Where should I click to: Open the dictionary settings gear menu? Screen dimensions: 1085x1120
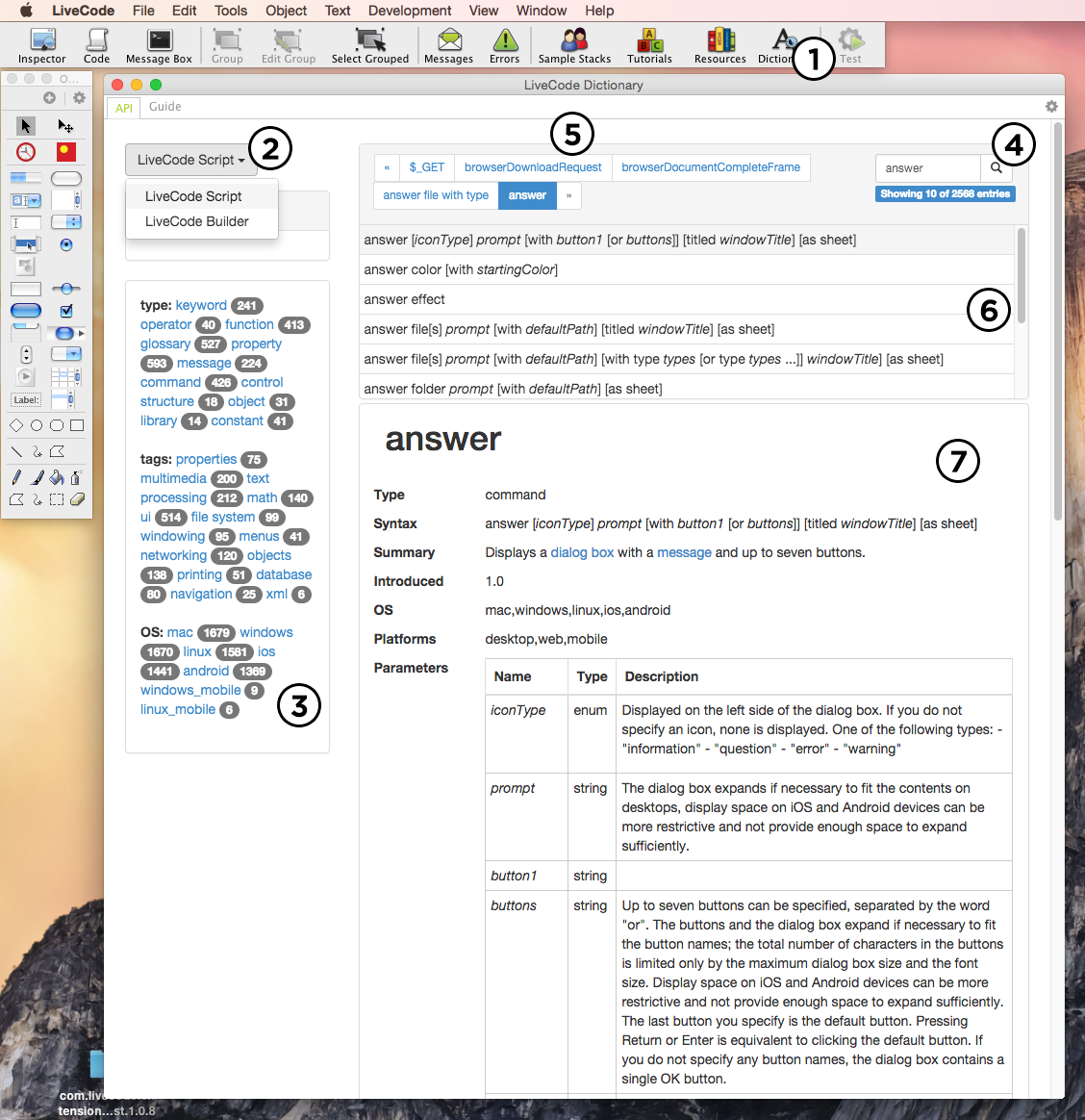(x=1051, y=107)
